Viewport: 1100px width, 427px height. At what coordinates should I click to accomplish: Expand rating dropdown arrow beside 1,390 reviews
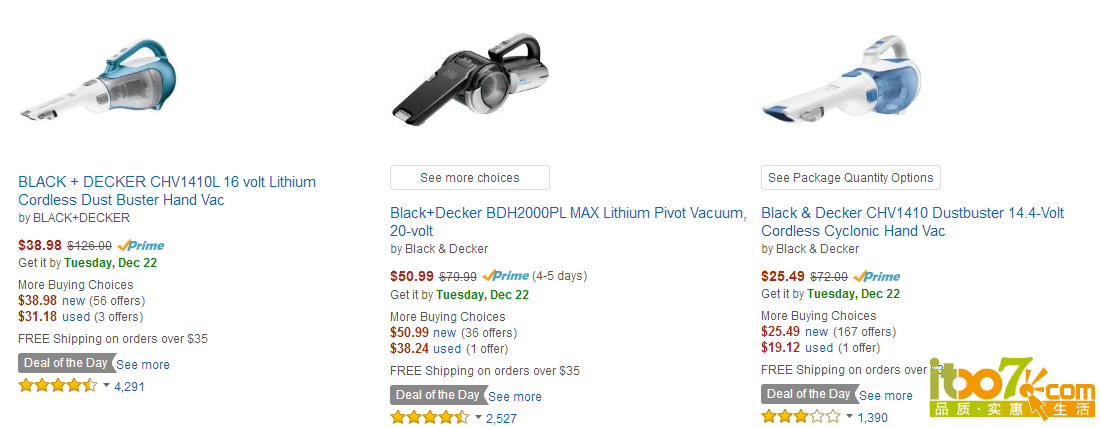(850, 416)
